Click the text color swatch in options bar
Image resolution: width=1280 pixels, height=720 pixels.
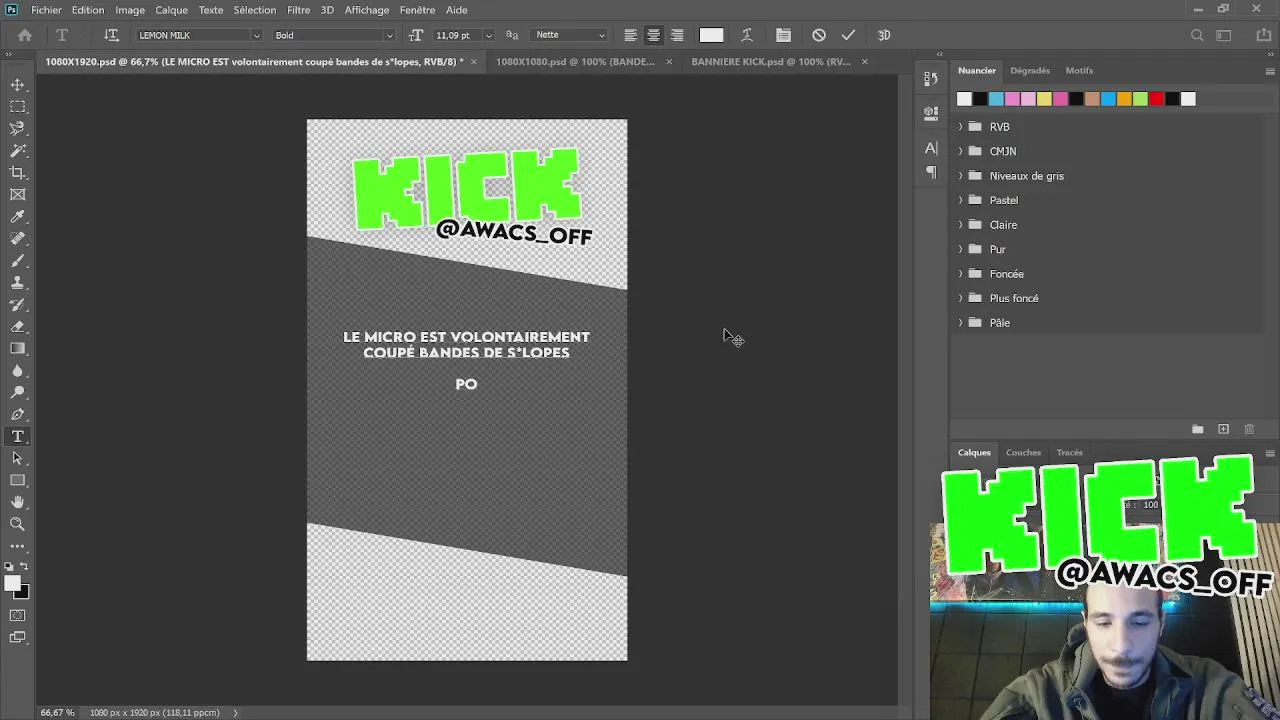point(711,35)
